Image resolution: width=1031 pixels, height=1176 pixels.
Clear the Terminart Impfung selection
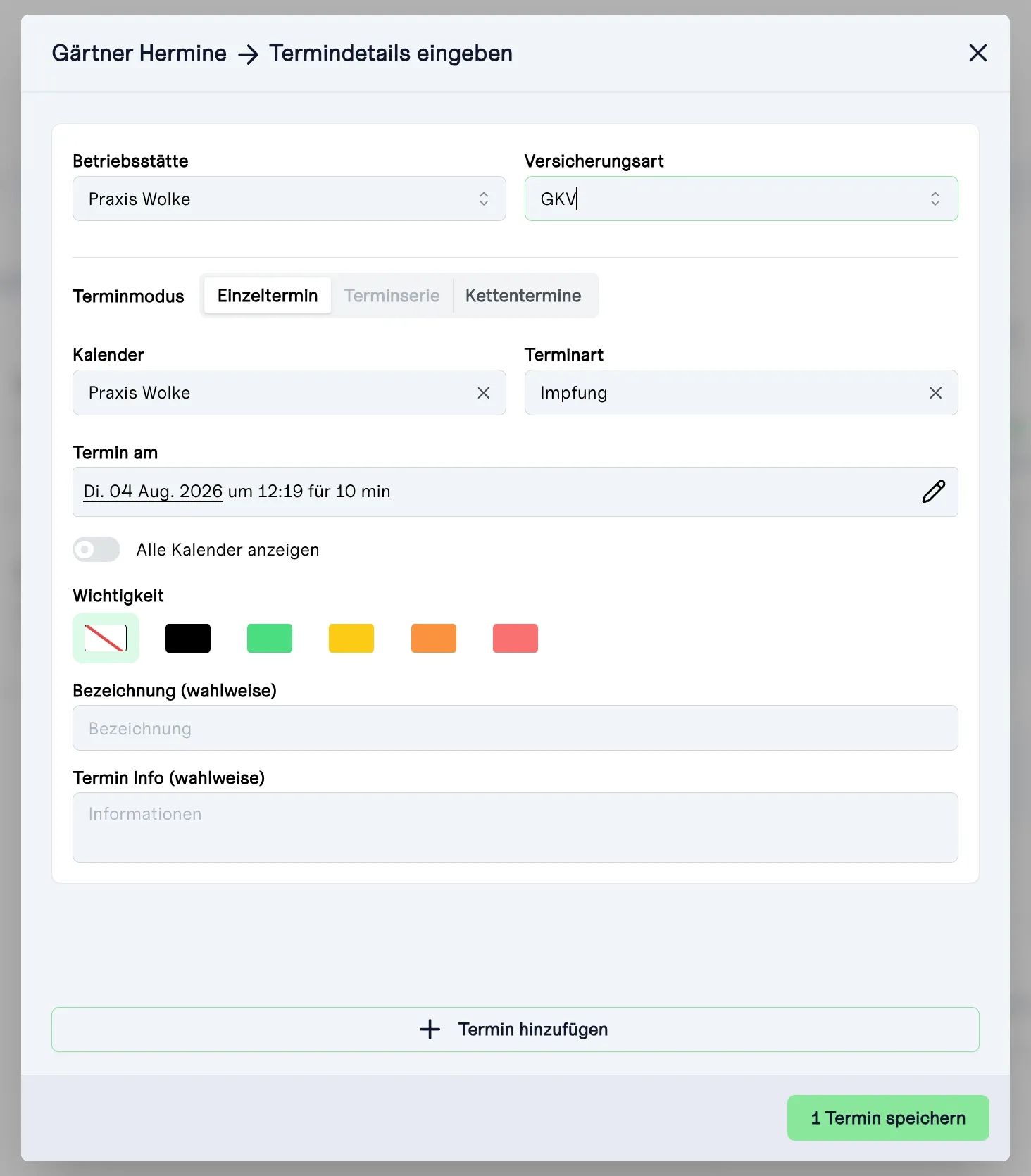[935, 393]
